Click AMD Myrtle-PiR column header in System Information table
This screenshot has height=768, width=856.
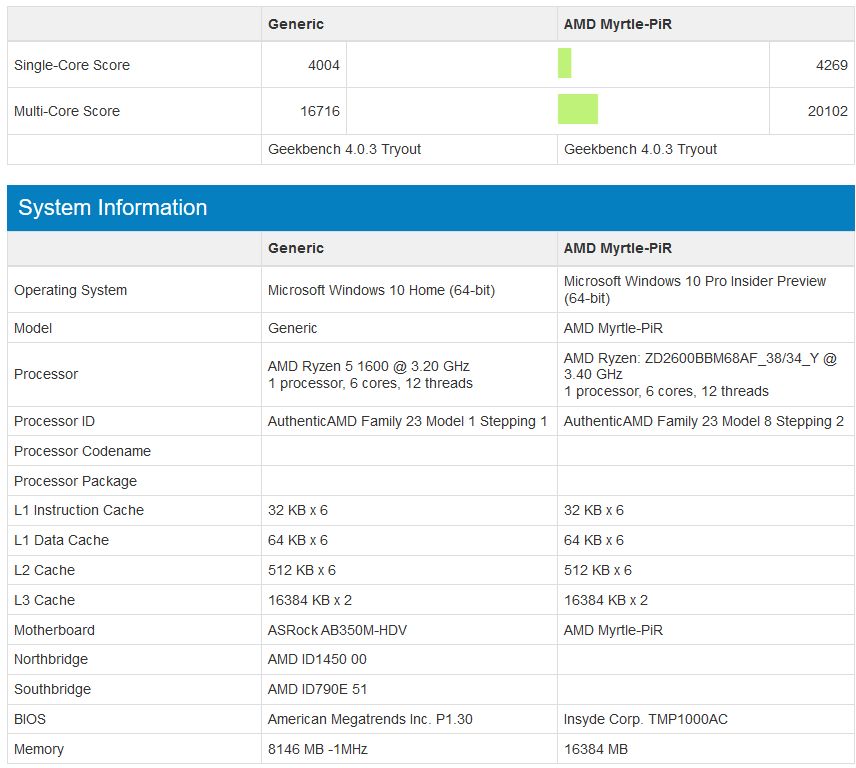(617, 248)
